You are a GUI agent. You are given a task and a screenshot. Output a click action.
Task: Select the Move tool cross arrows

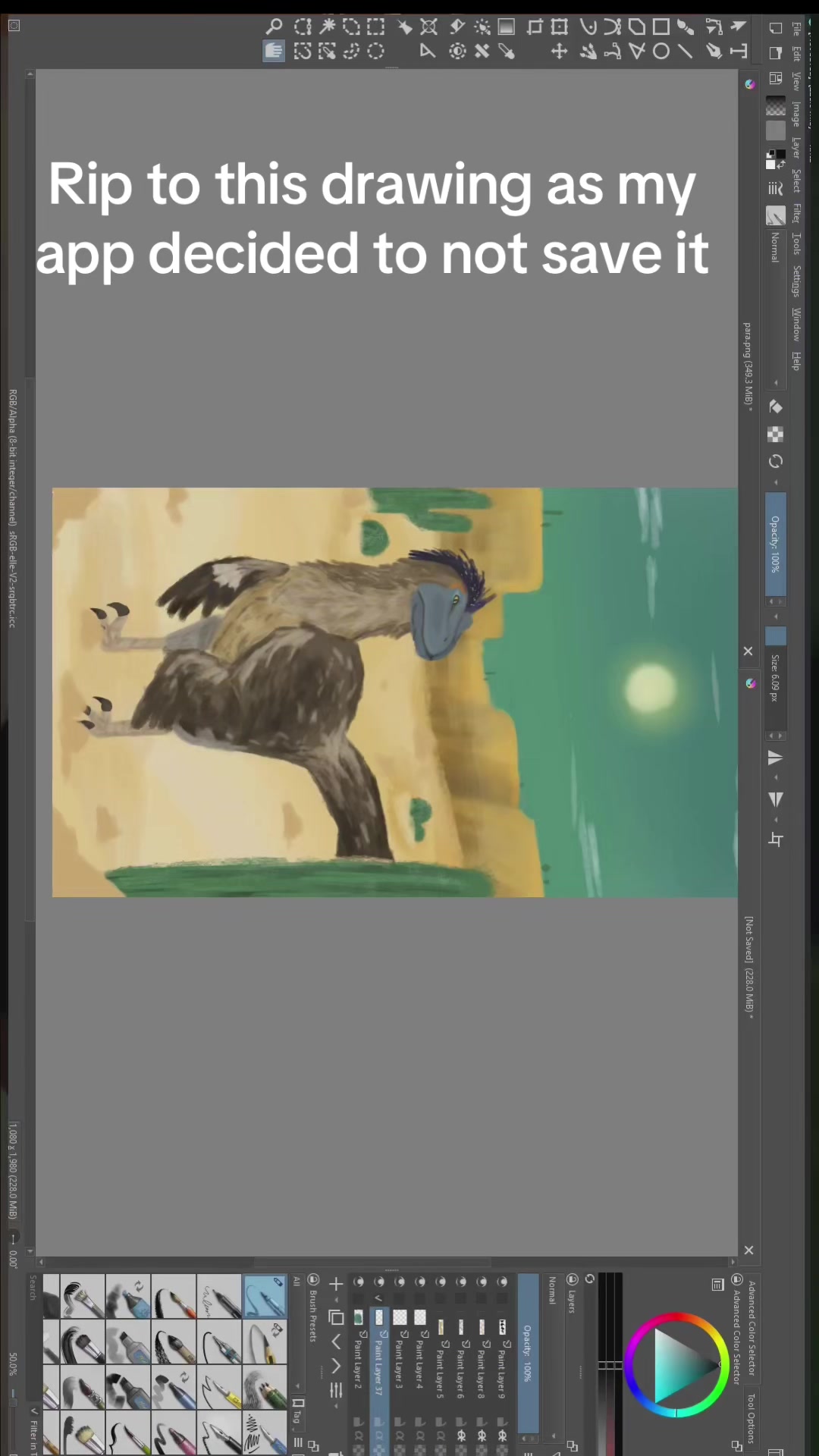pos(560,51)
